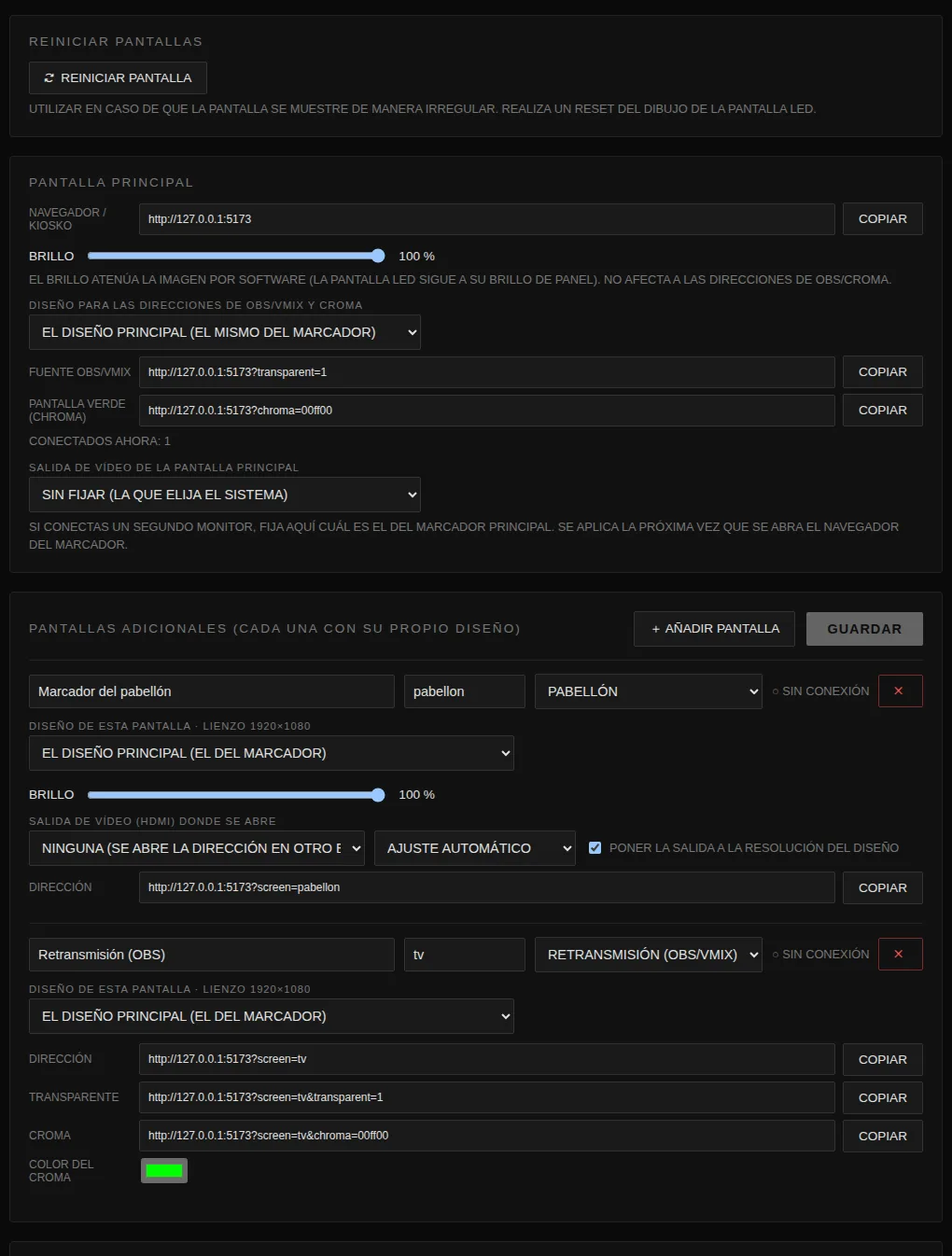Open the design dropdown for Marcador del pabellón
The width and height of the screenshot is (952, 1256).
click(x=272, y=753)
